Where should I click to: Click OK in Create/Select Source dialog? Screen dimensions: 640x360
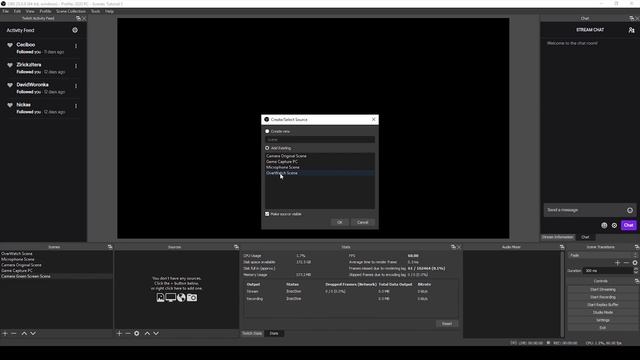coord(339,222)
